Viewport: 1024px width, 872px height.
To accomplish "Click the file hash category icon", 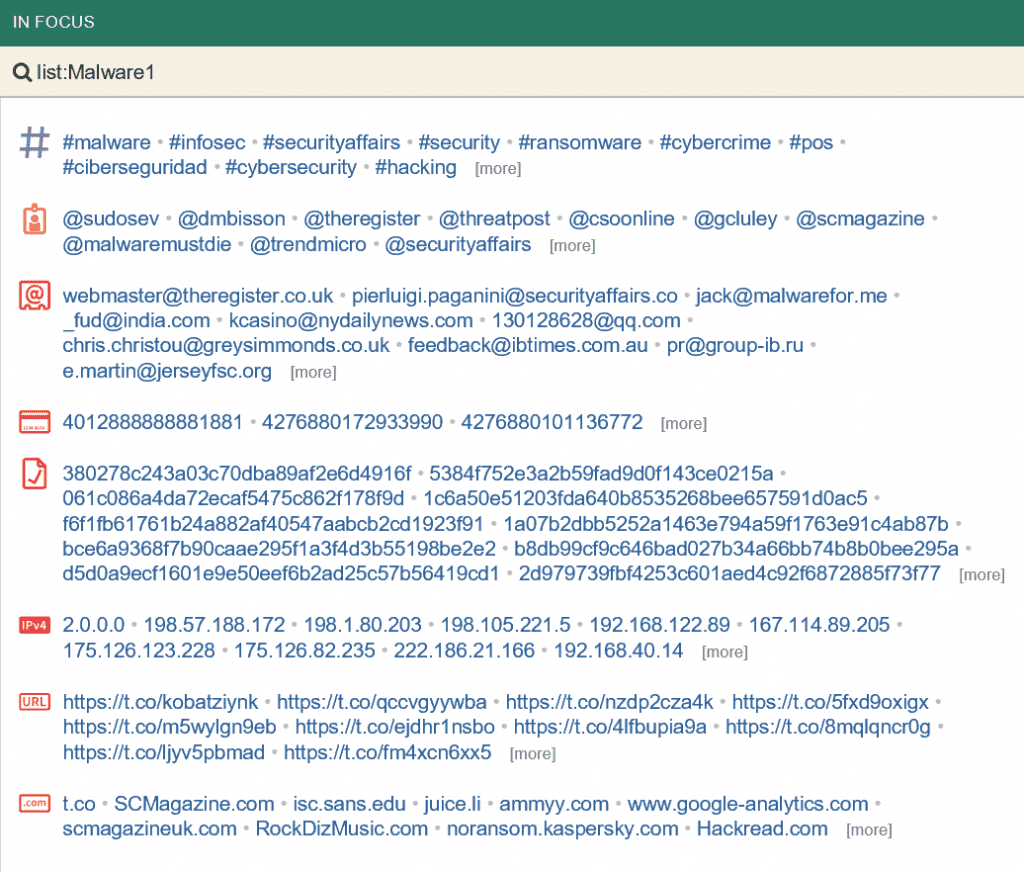I will pos(35,473).
